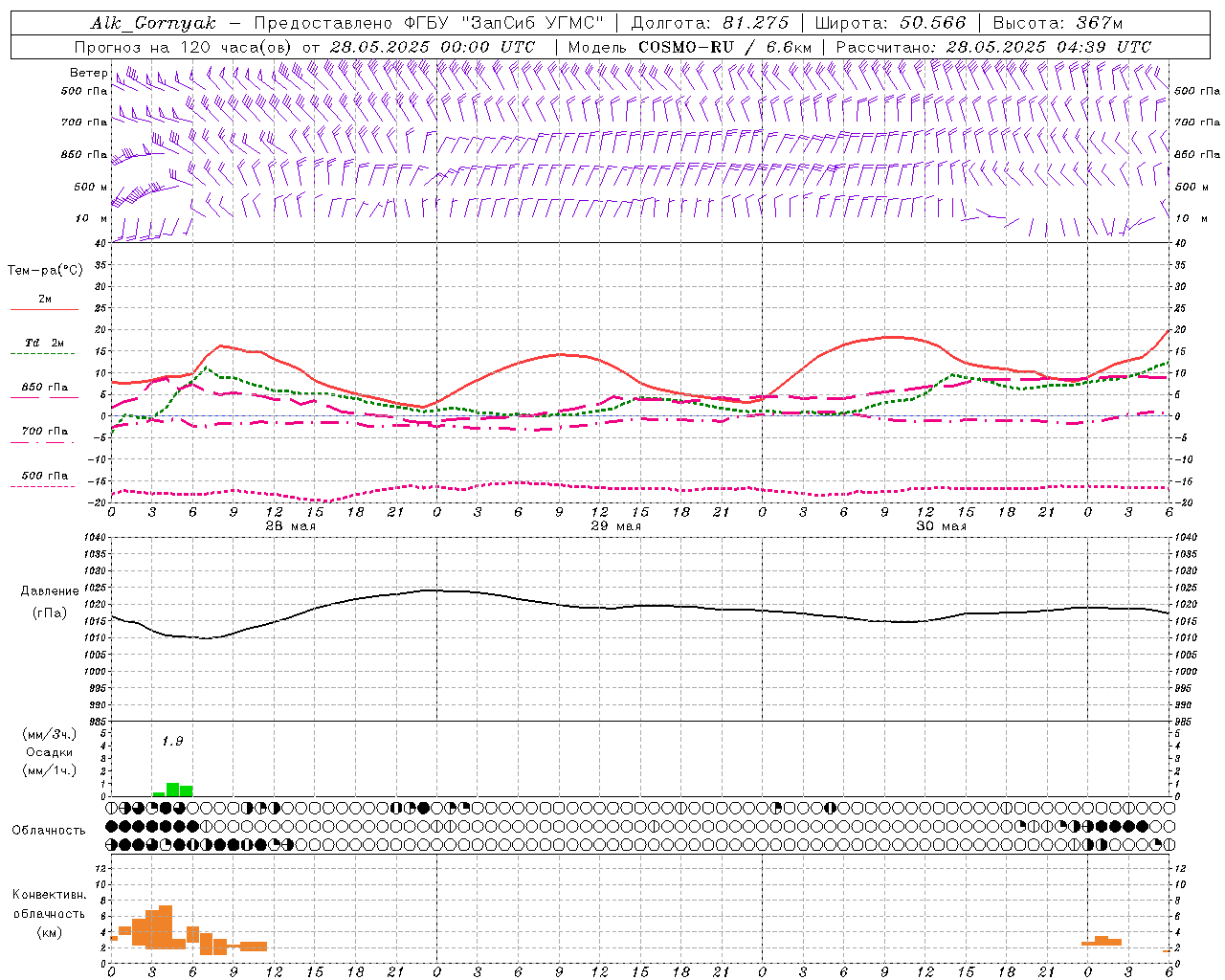Click the 'Осадки' precipitation label
The width and height of the screenshot is (1225, 980).
pos(49,752)
